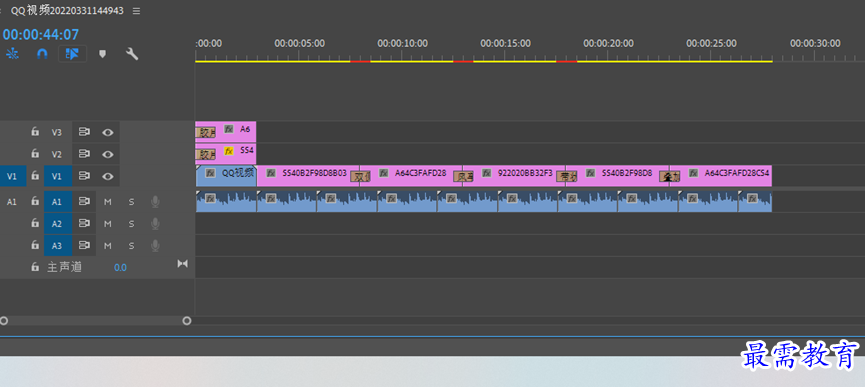Lock the V2 track
This screenshot has width=865, height=387.
tap(35, 154)
